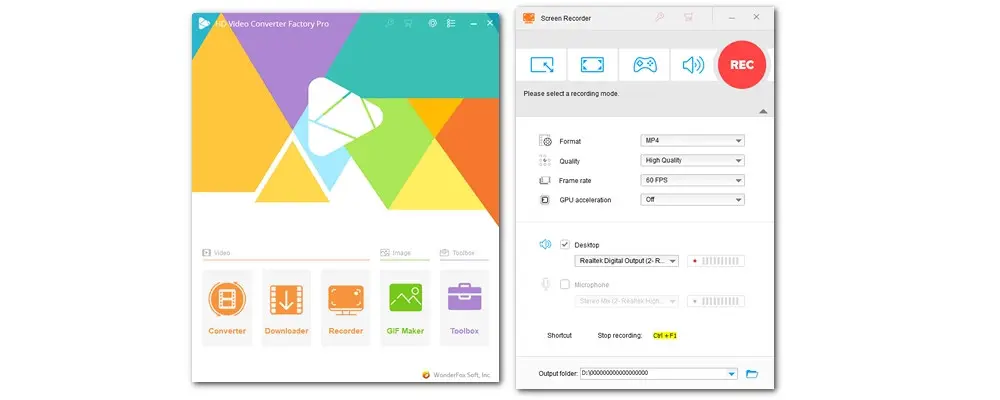Screen dimensions: 1000x400
Task: Click the desktop speaker icon
Action: [x=545, y=244]
